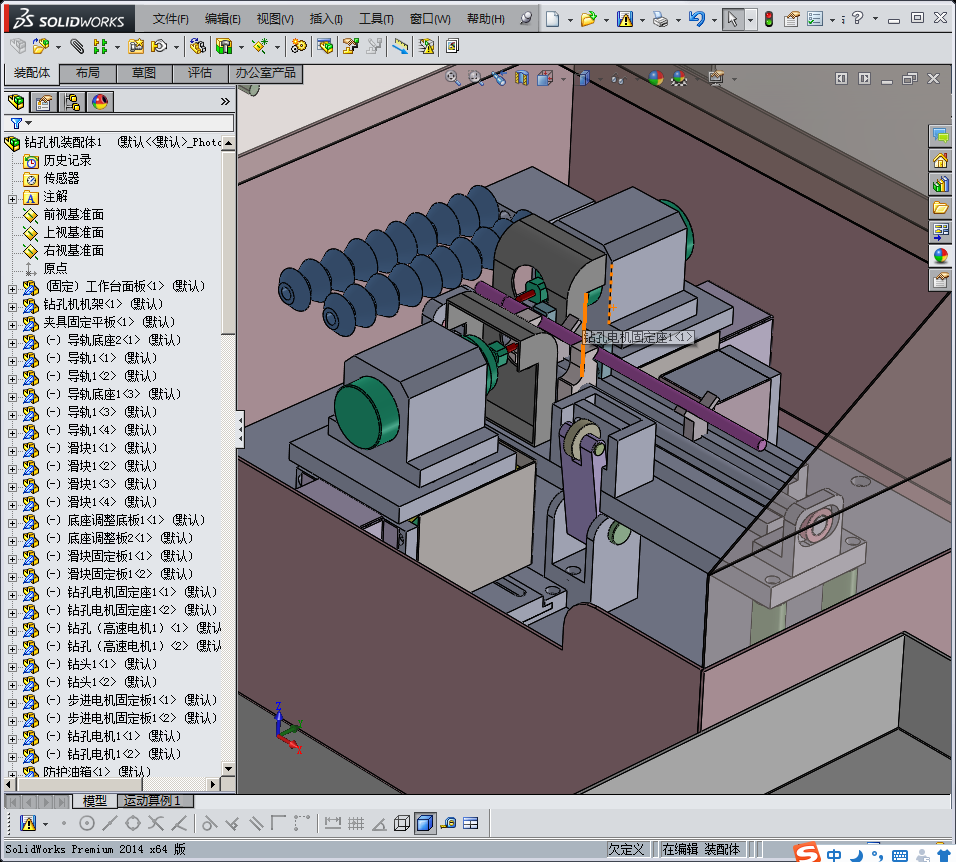Open the tree filter dropdown arrow

[28, 123]
